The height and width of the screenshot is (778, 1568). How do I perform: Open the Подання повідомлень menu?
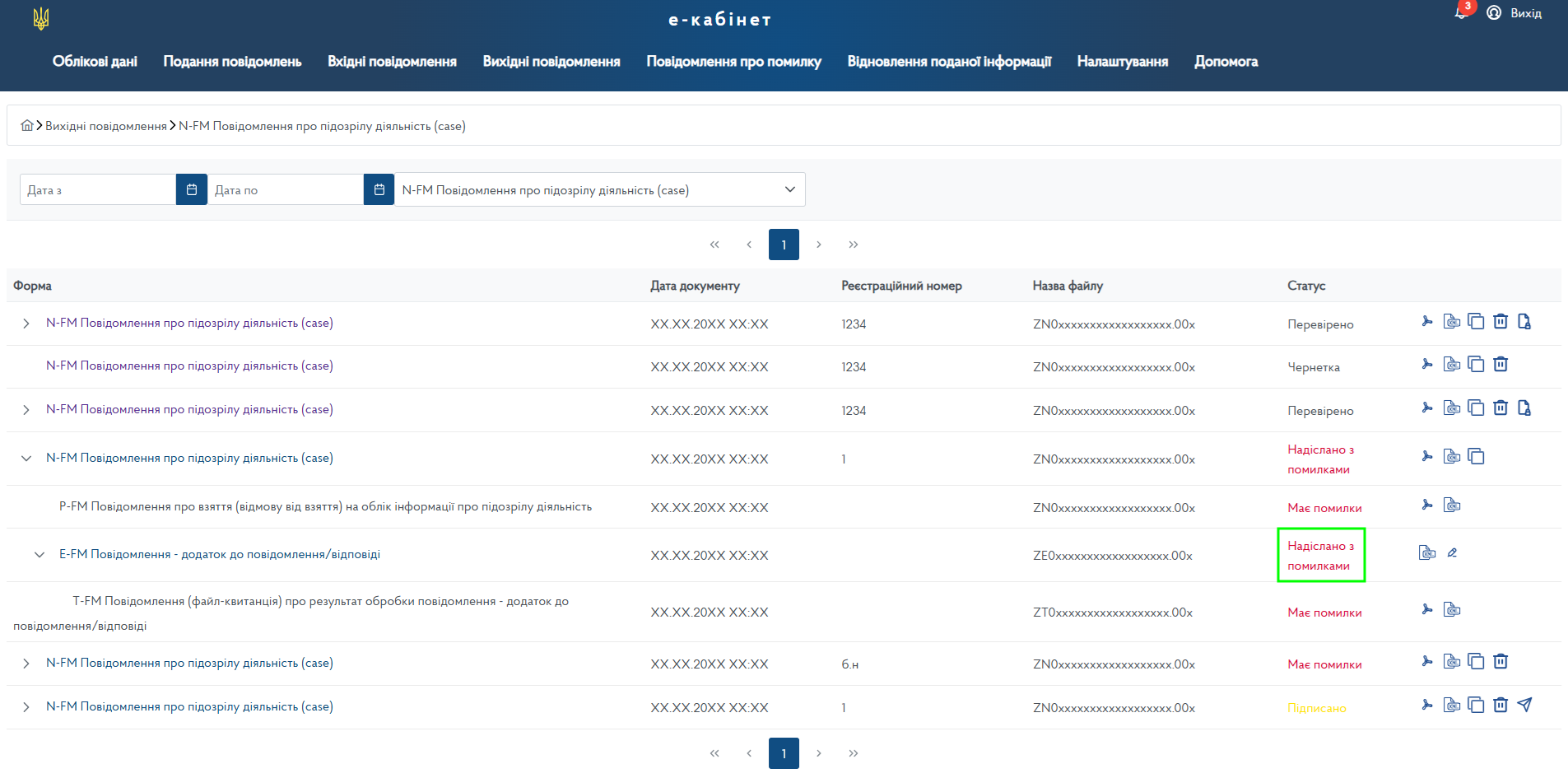[232, 61]
